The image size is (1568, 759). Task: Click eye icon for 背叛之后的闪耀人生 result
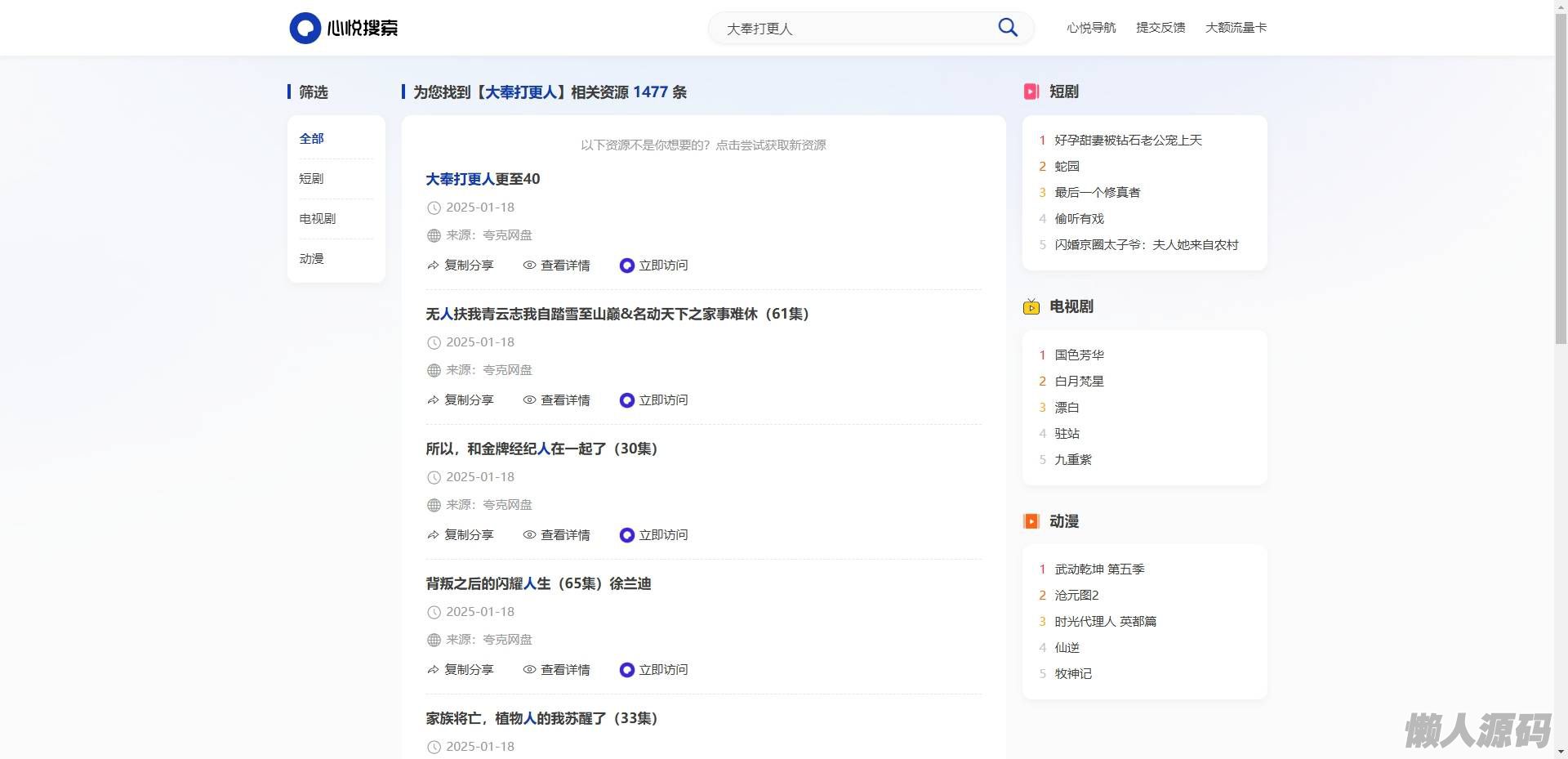click(529, 670)
